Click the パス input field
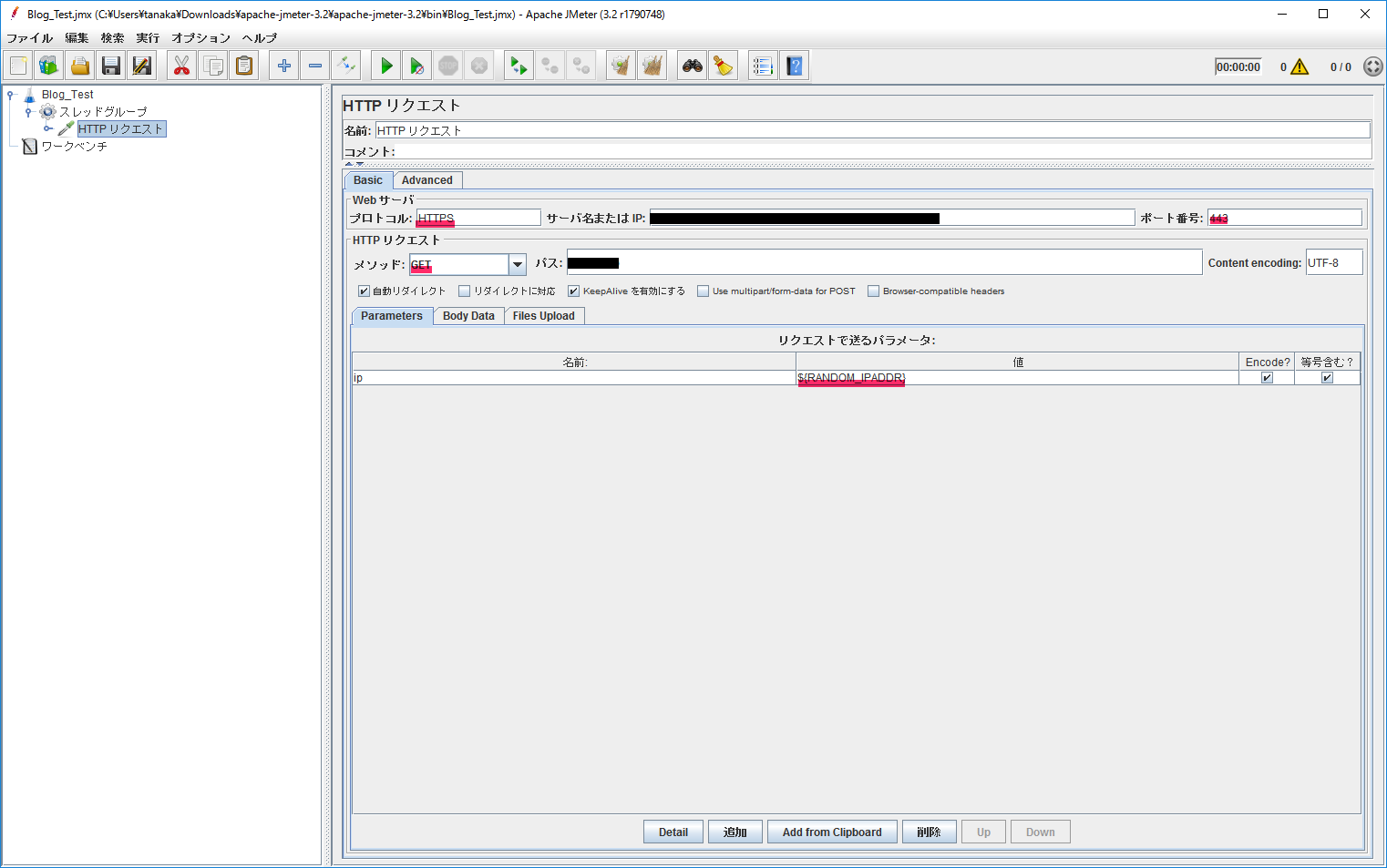The height and width of the screenshot is (868, 1387). [x=885, y=262]
